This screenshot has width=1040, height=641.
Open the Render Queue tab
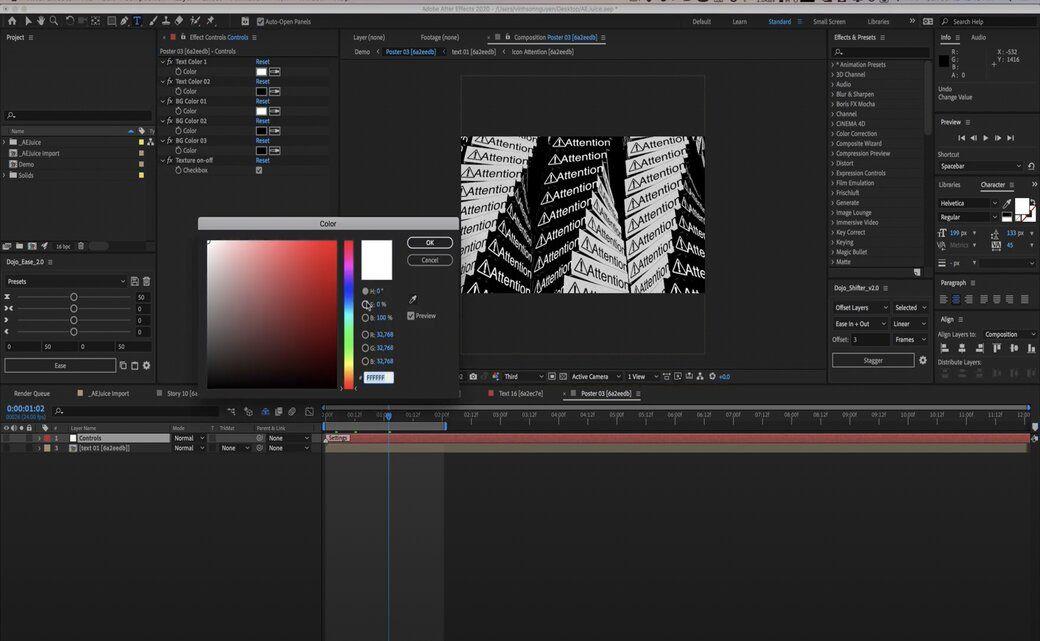32,393
